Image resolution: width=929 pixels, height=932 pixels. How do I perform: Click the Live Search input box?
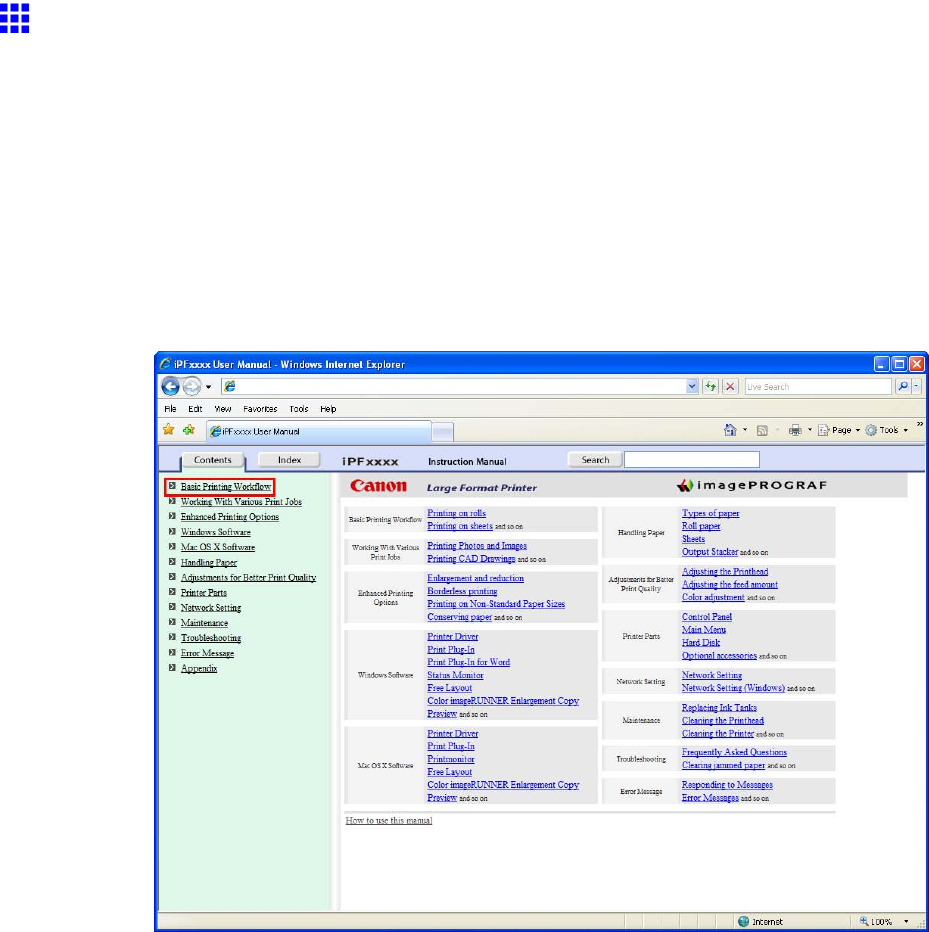[x=818, y=386]
